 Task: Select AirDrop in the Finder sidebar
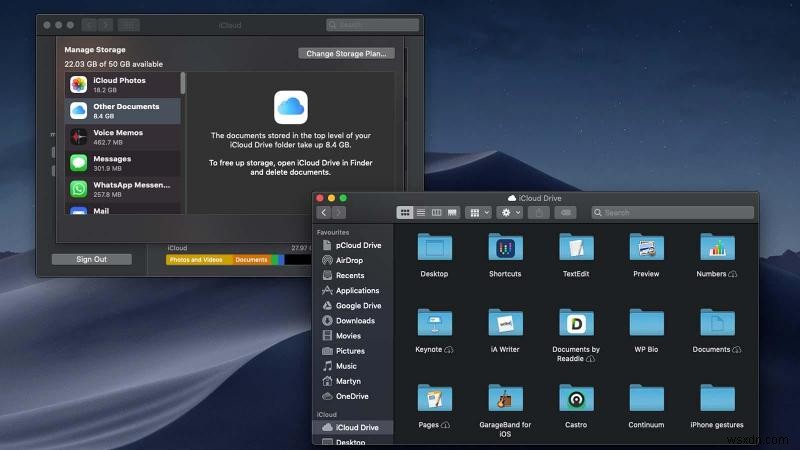point(349,260)
